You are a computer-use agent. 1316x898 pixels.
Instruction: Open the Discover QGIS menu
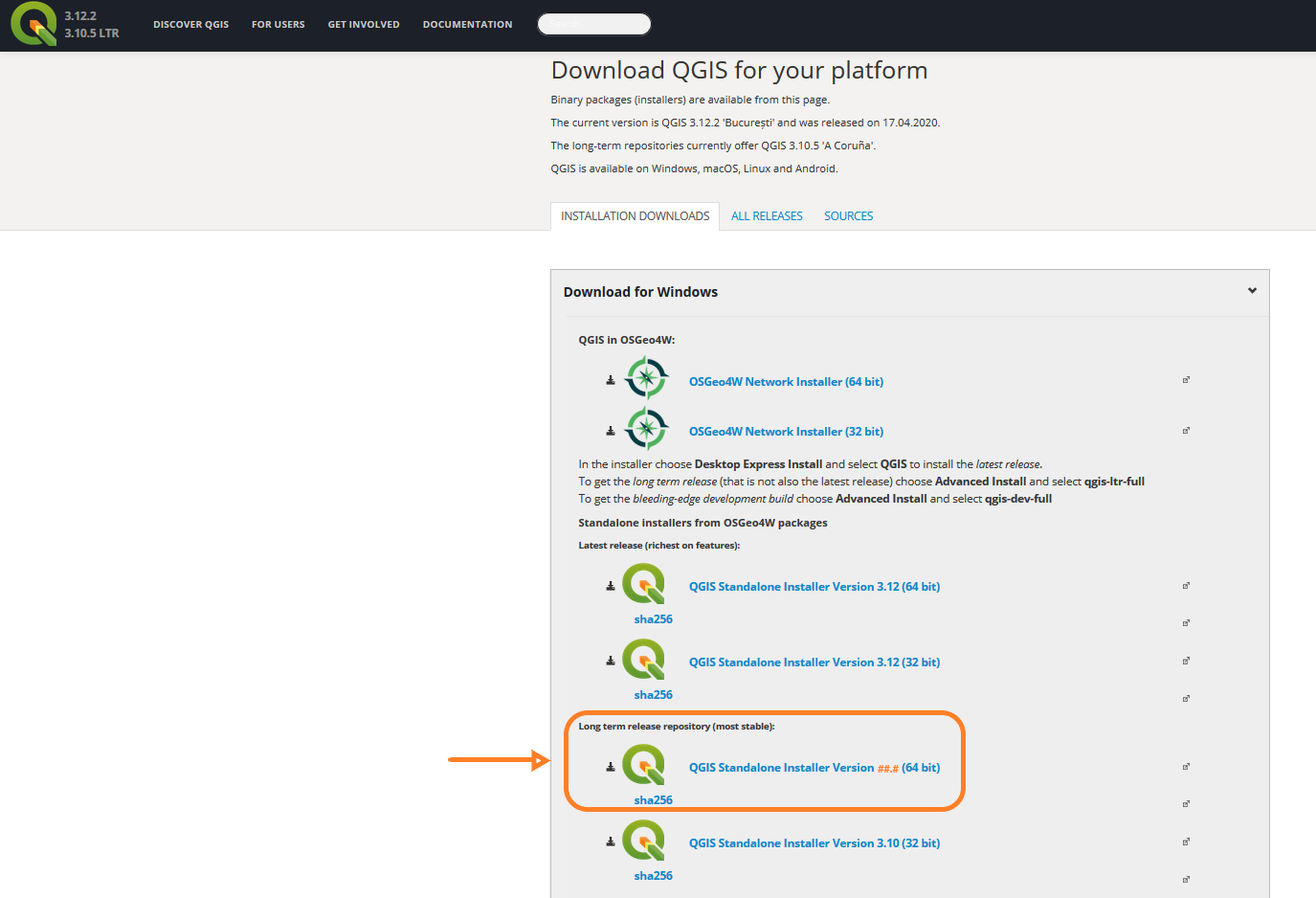coord(190,25)
